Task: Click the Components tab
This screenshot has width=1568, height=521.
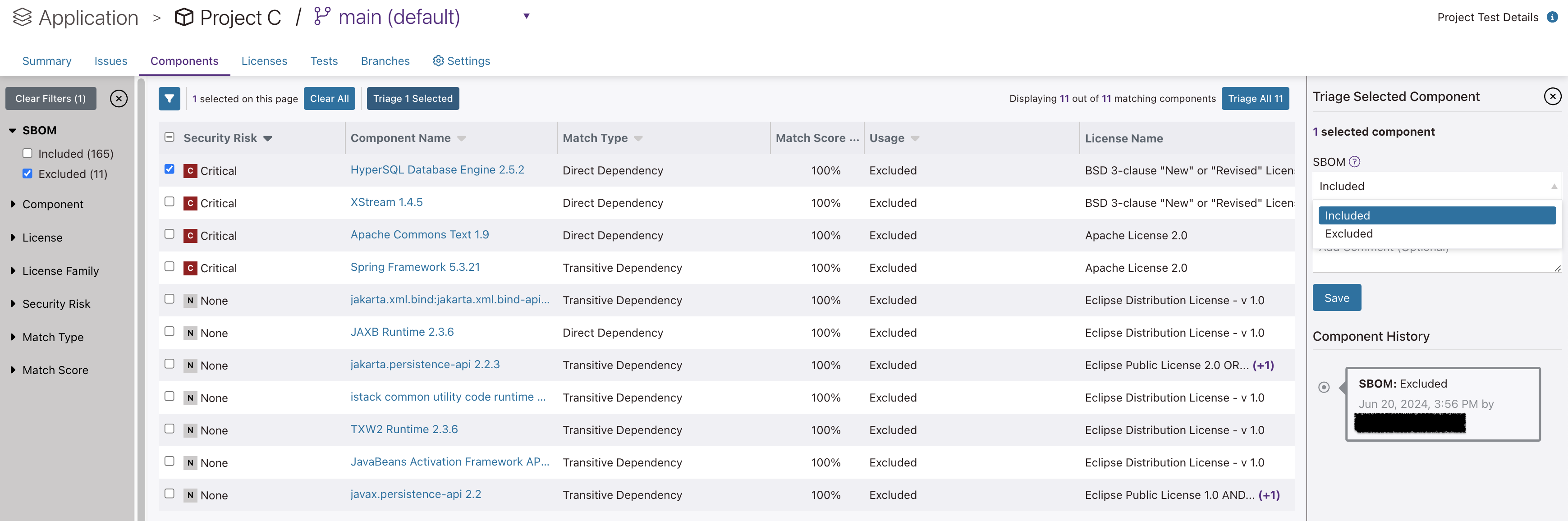Action: point(184,61)
